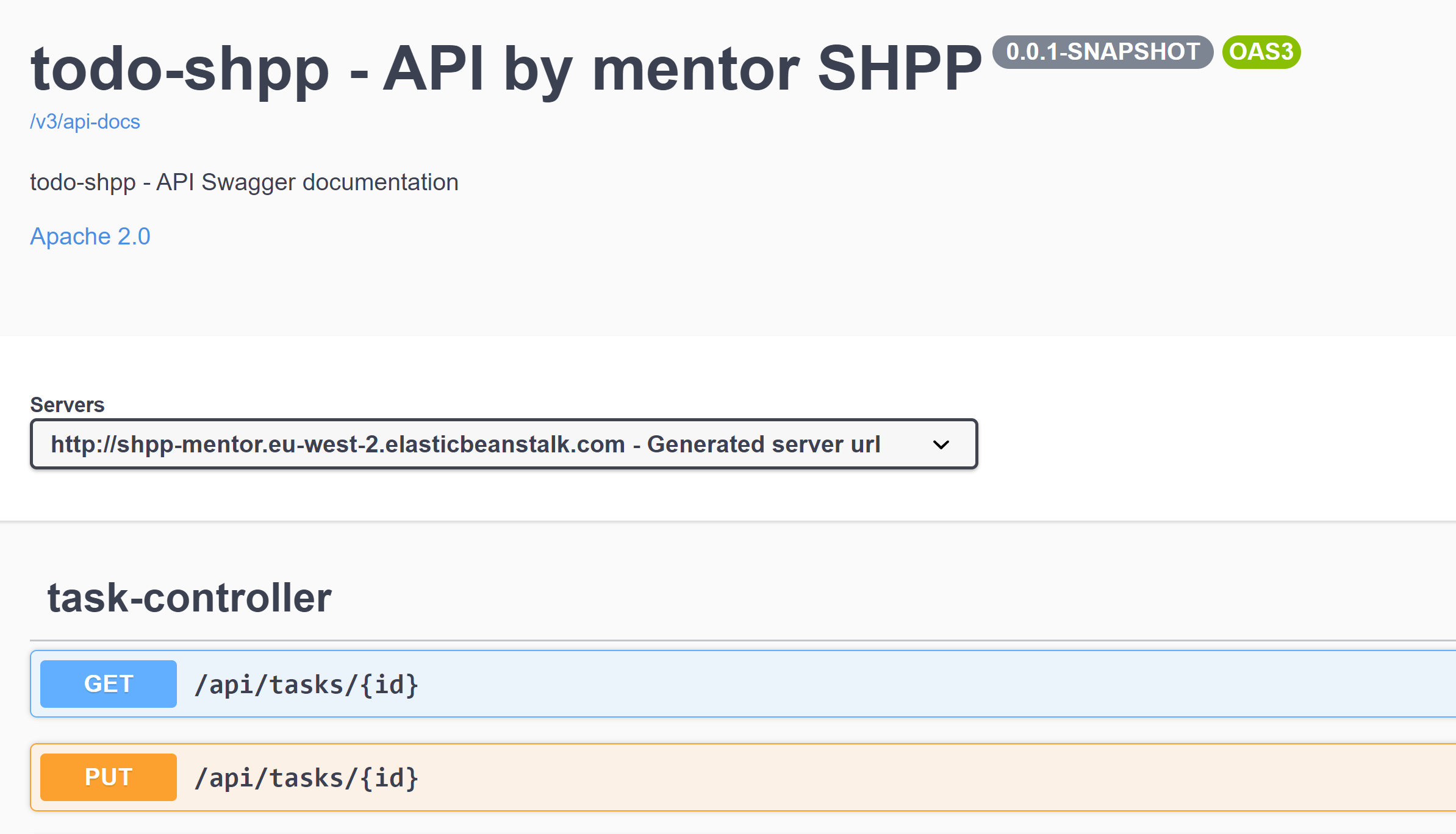Collapse the task-controller section
1456x834 pixels.
(x=190, y=597)
